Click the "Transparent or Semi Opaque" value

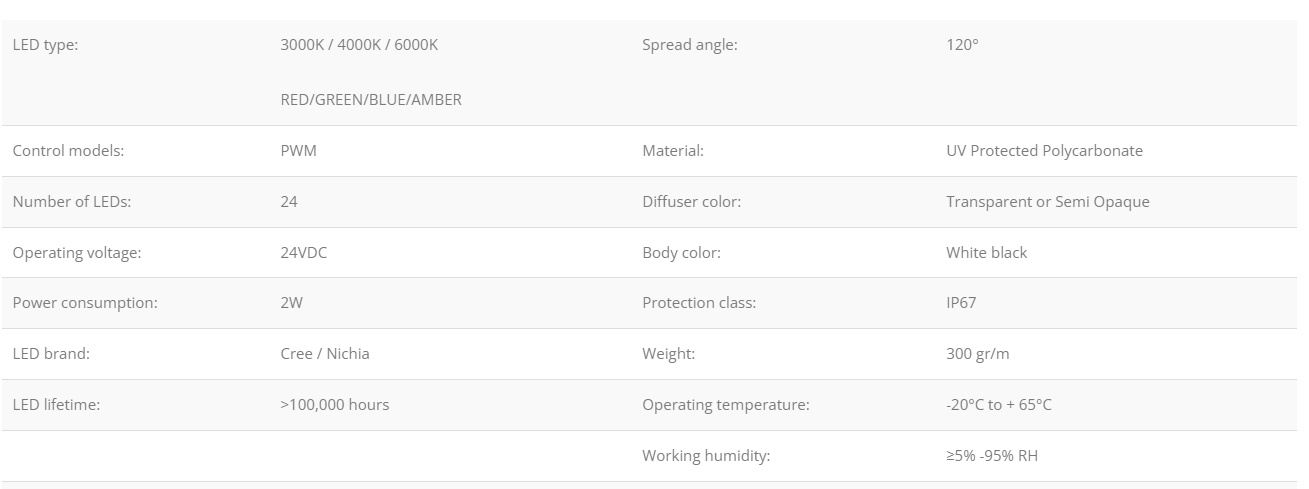point(1048,202)
